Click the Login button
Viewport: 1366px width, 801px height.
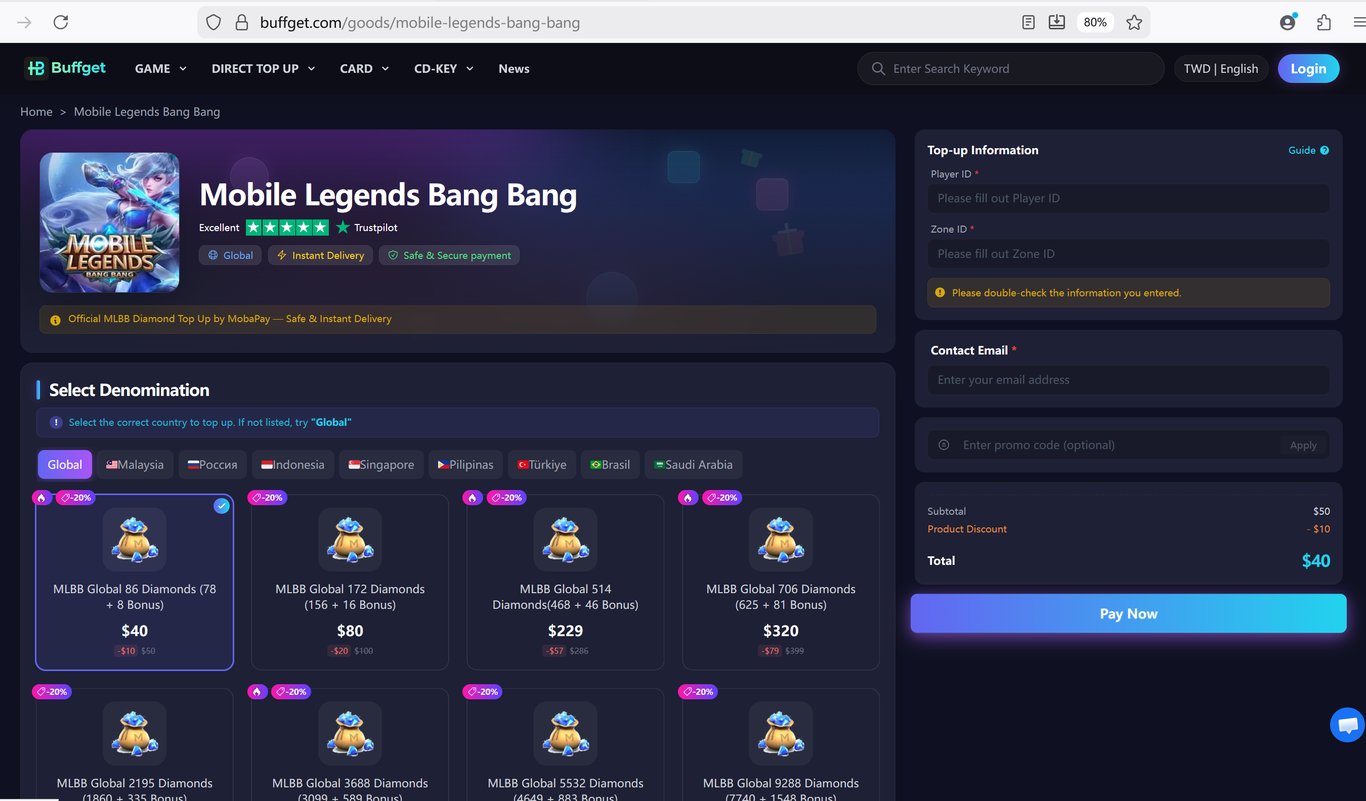pyautogui.click(x=1308, y=69)
